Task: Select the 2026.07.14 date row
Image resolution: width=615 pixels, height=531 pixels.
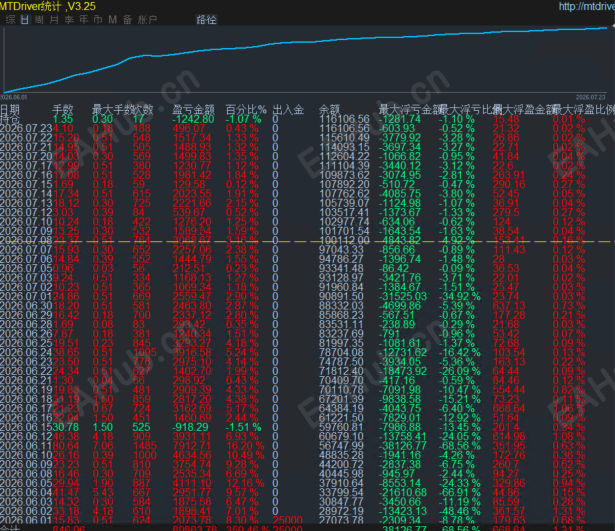Action: (308, 194)
